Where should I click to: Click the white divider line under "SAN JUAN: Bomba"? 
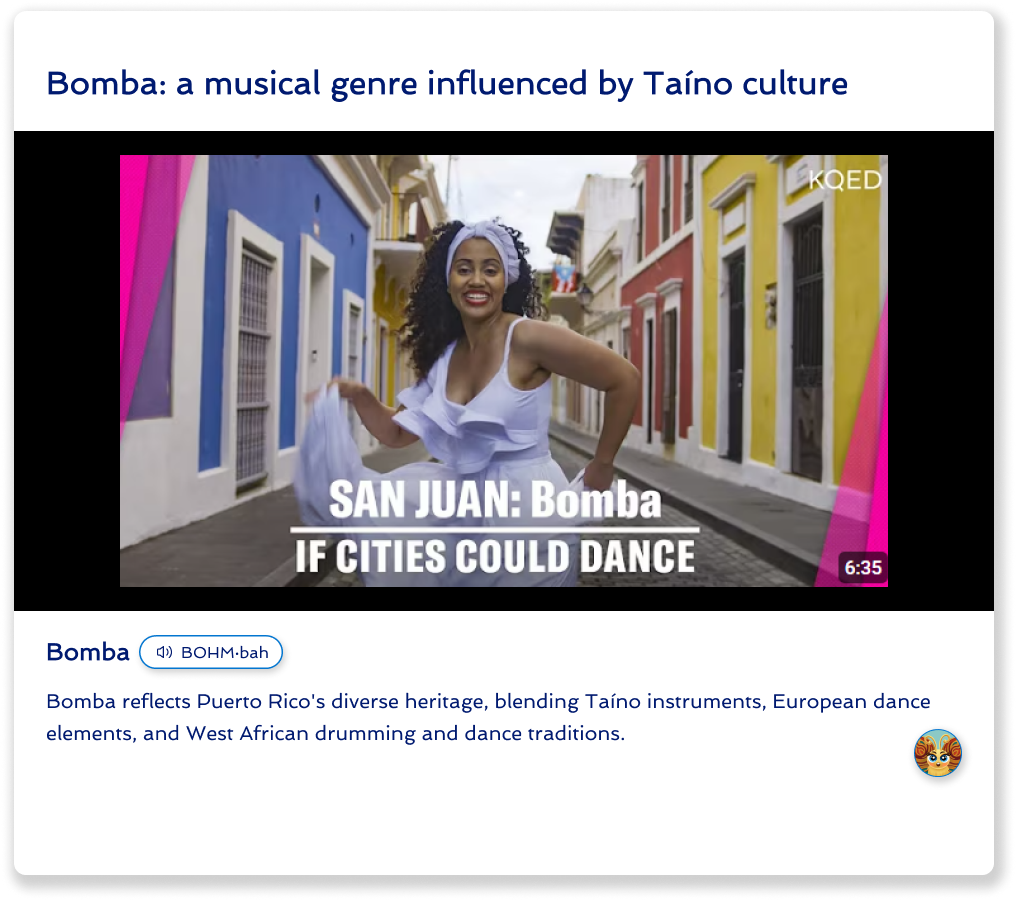tap(495, 530)
